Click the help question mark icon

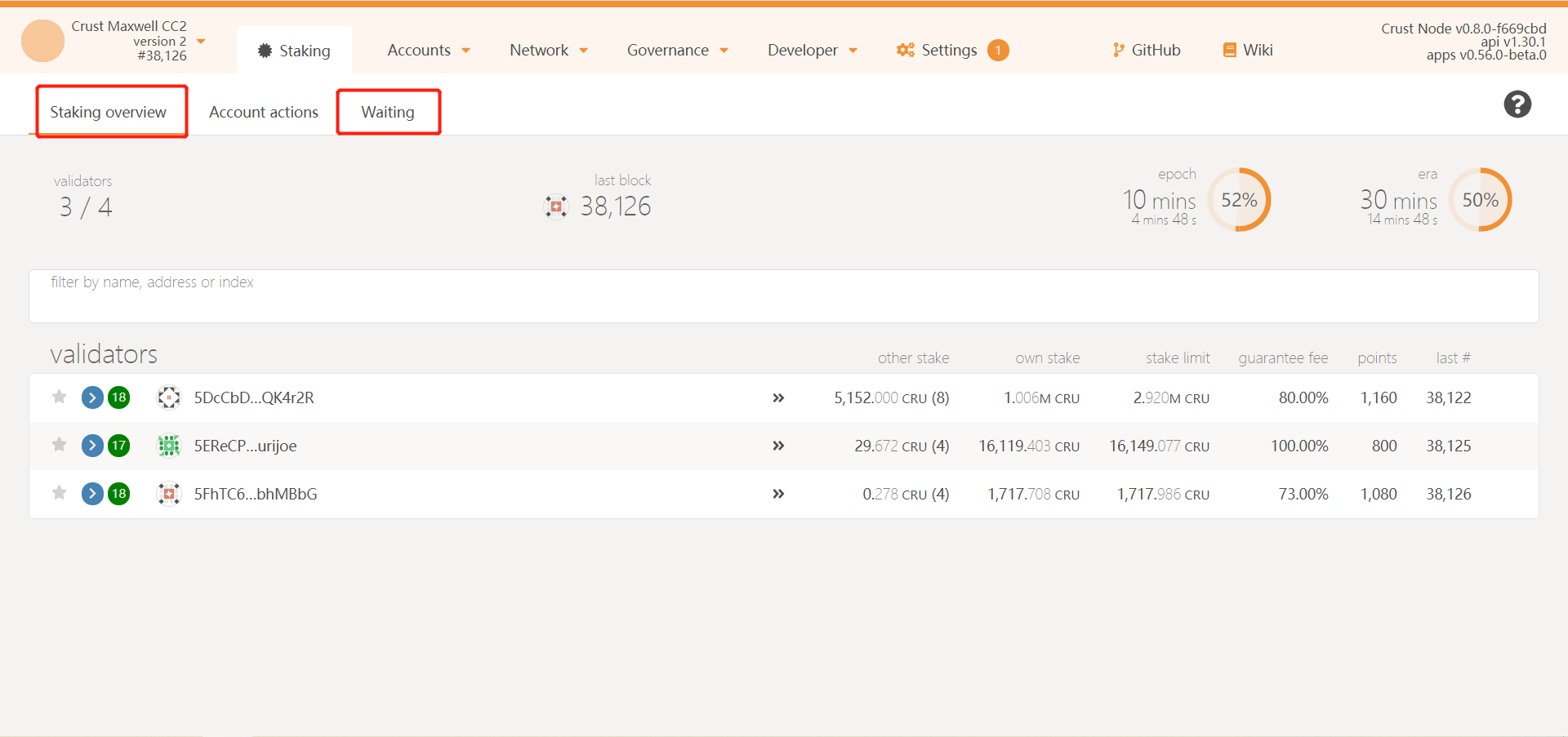tap(1517, 104)
